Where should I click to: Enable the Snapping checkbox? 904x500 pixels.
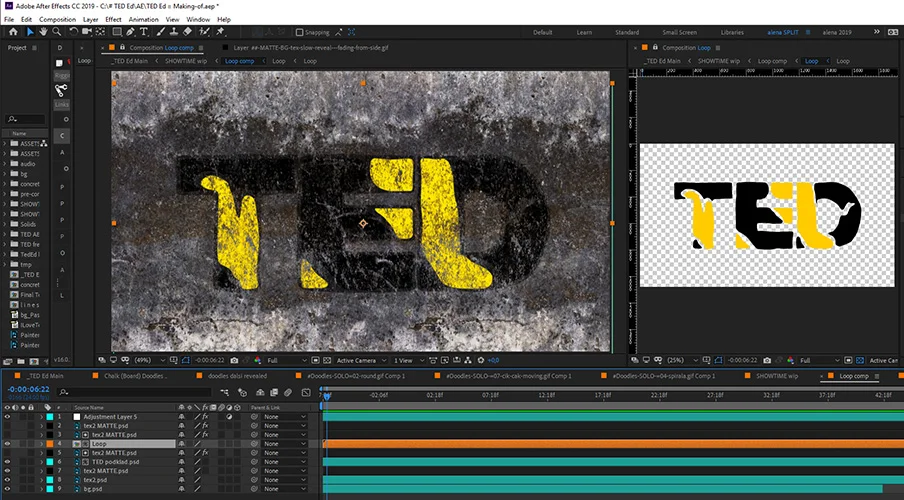coord(299,32)
